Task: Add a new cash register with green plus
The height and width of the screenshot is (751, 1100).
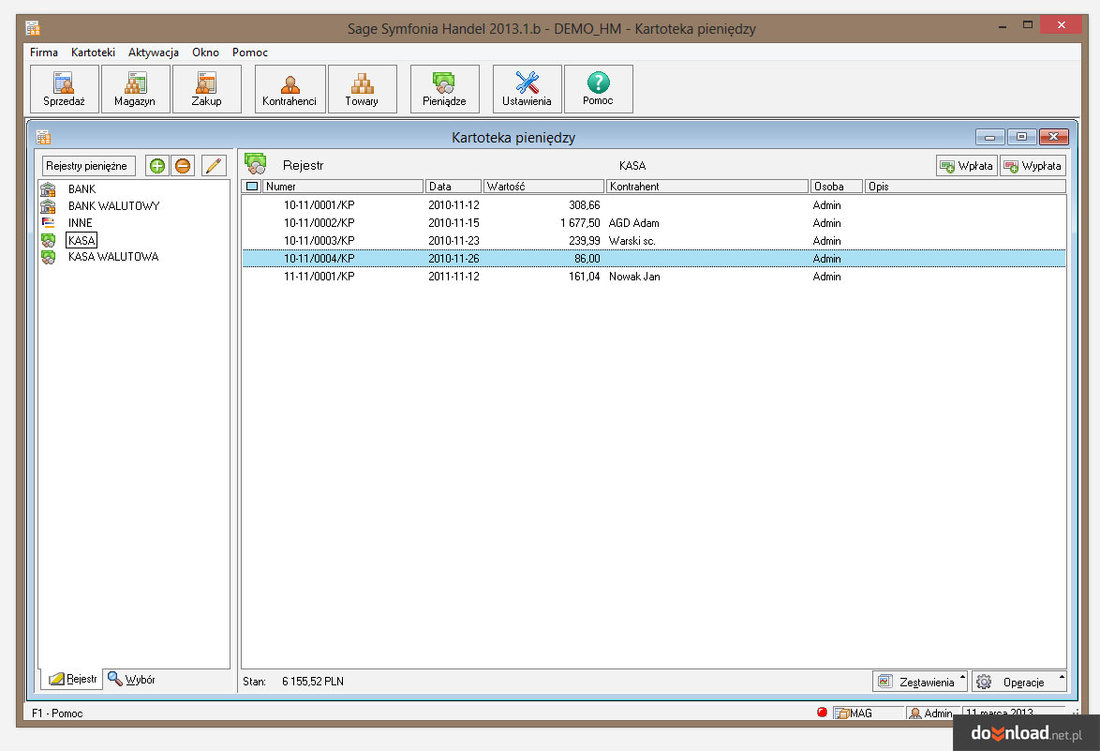Action: (157, 166)
